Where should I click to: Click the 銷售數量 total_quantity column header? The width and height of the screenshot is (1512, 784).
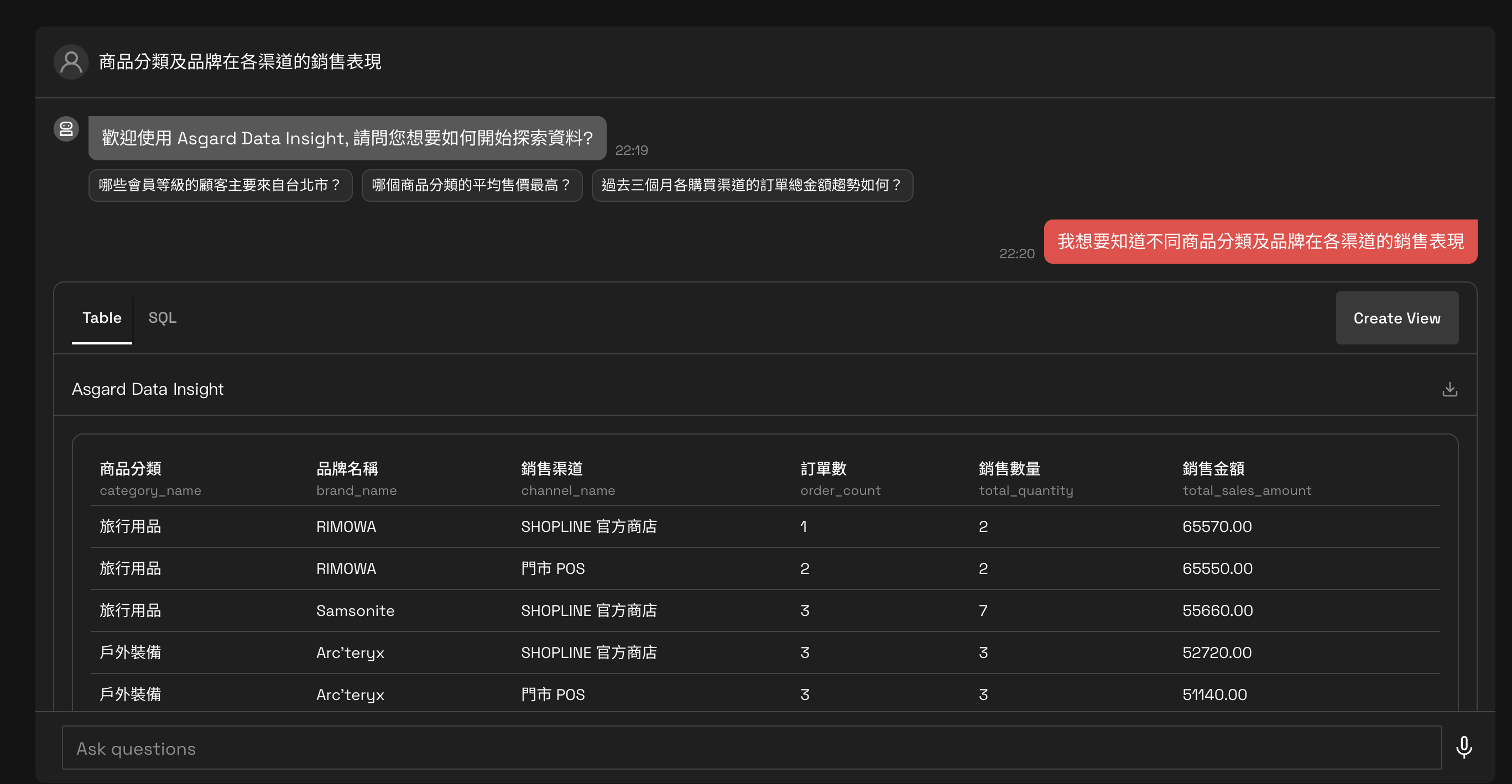pos(1025,478)
